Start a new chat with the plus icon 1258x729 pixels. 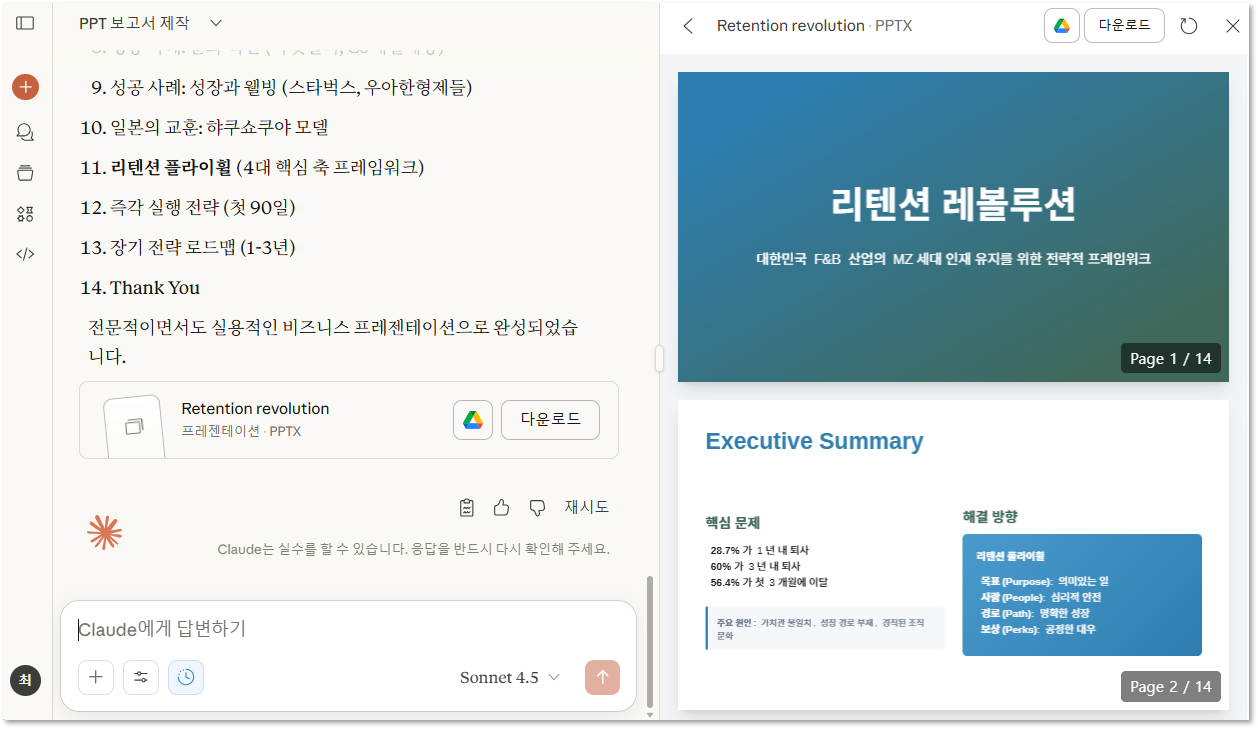click(24, 86)
